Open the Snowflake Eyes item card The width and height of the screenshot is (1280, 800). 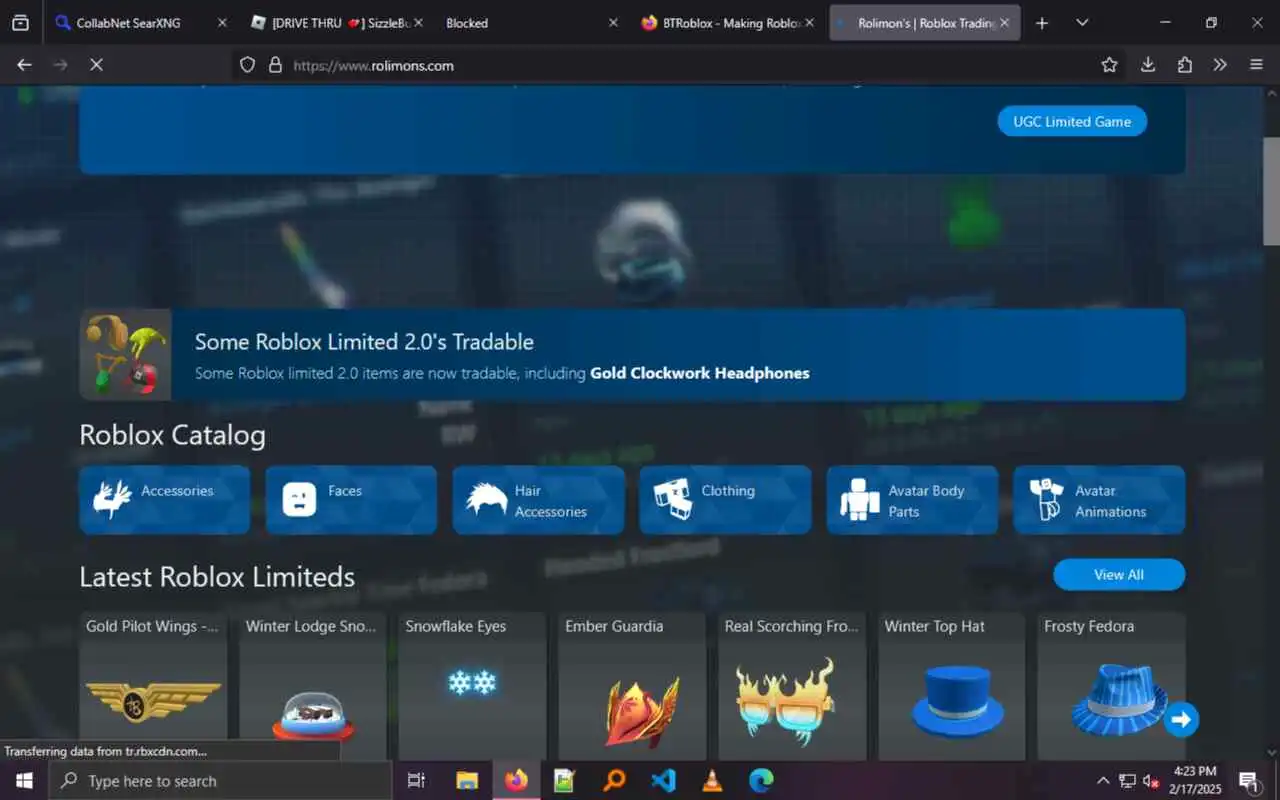pyautogui.click(x=472, y=687)
